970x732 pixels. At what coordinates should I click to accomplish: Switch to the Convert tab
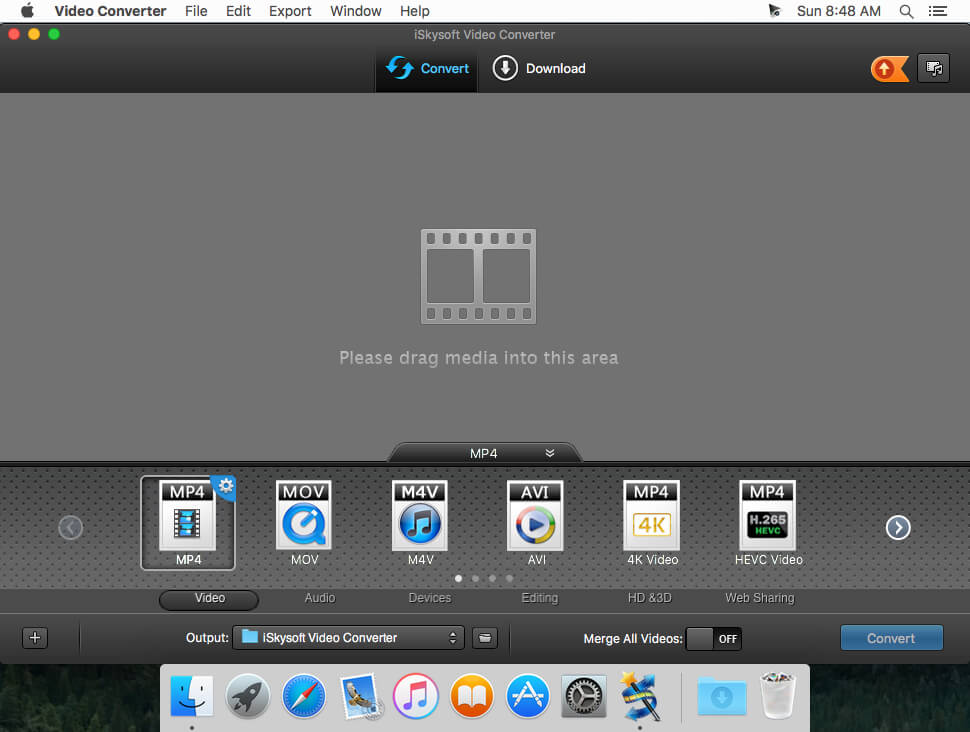[427, 68]
